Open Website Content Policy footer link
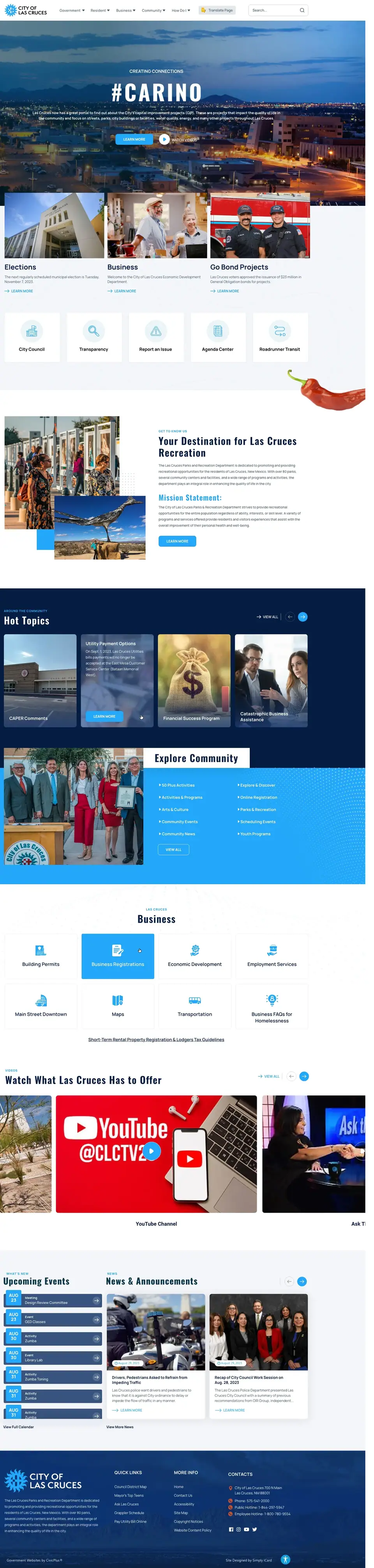This screenshot has width=374, height=1568. [x=192, y=1529]
